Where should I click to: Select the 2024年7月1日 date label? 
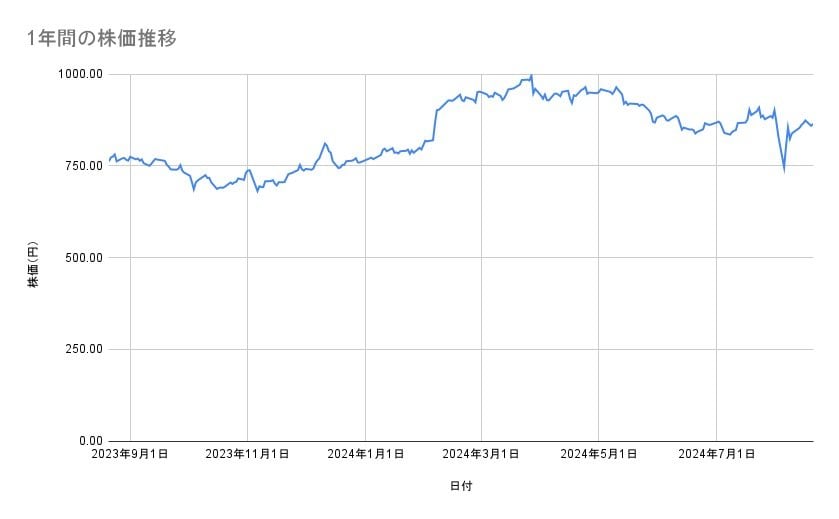[717, 454]
